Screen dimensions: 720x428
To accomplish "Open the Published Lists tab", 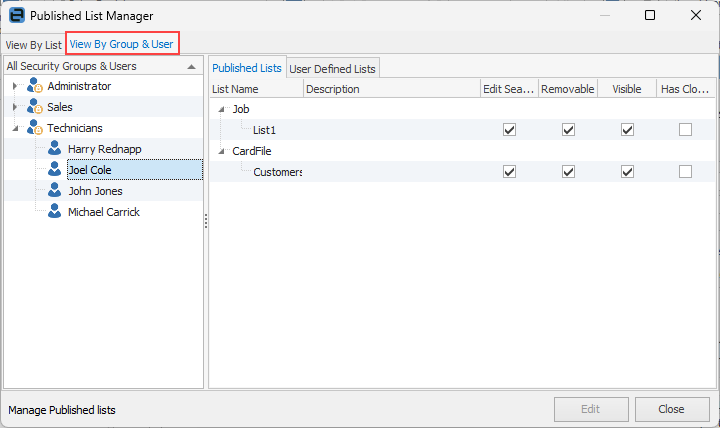I will coord(247,68).
